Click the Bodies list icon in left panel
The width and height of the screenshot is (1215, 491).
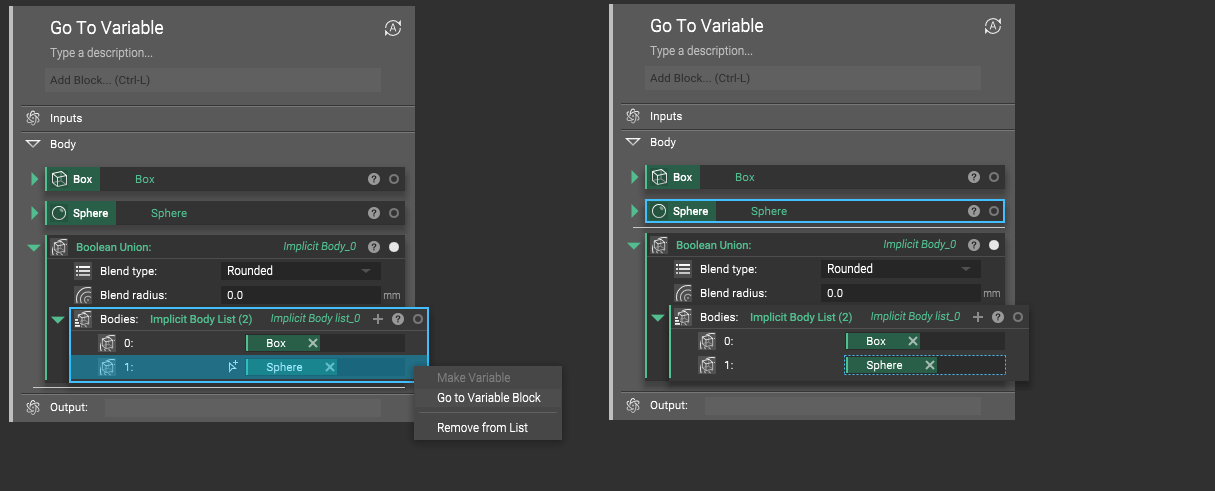[83, 319]
